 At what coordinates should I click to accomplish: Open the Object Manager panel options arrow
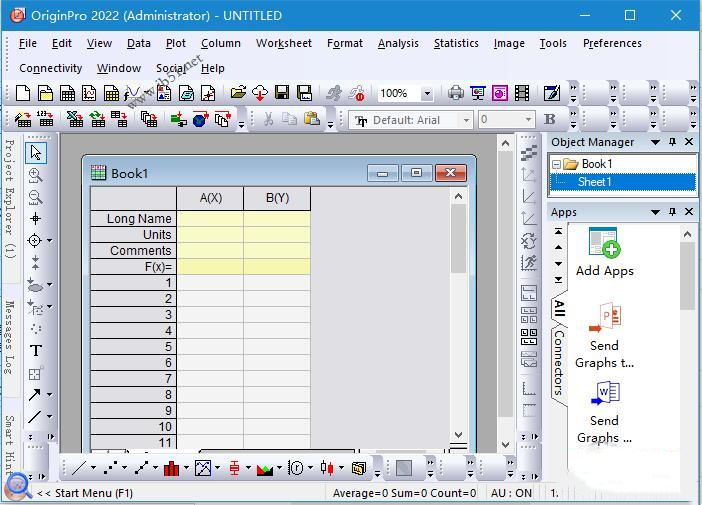(655, 142)
